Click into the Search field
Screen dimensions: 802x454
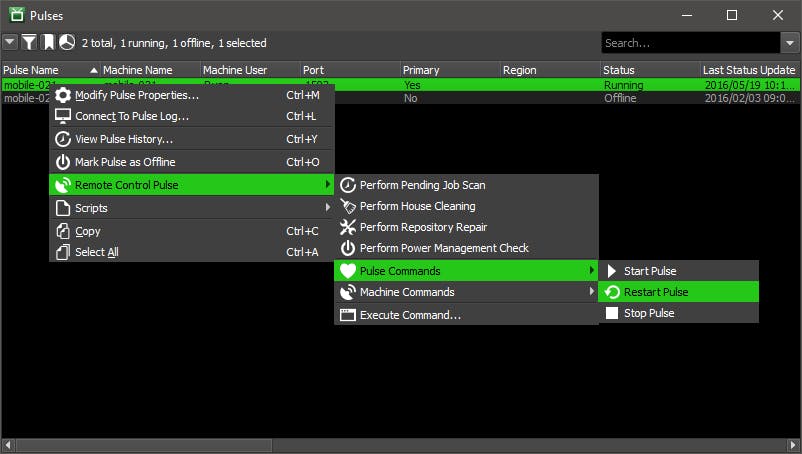coord(690,43)
